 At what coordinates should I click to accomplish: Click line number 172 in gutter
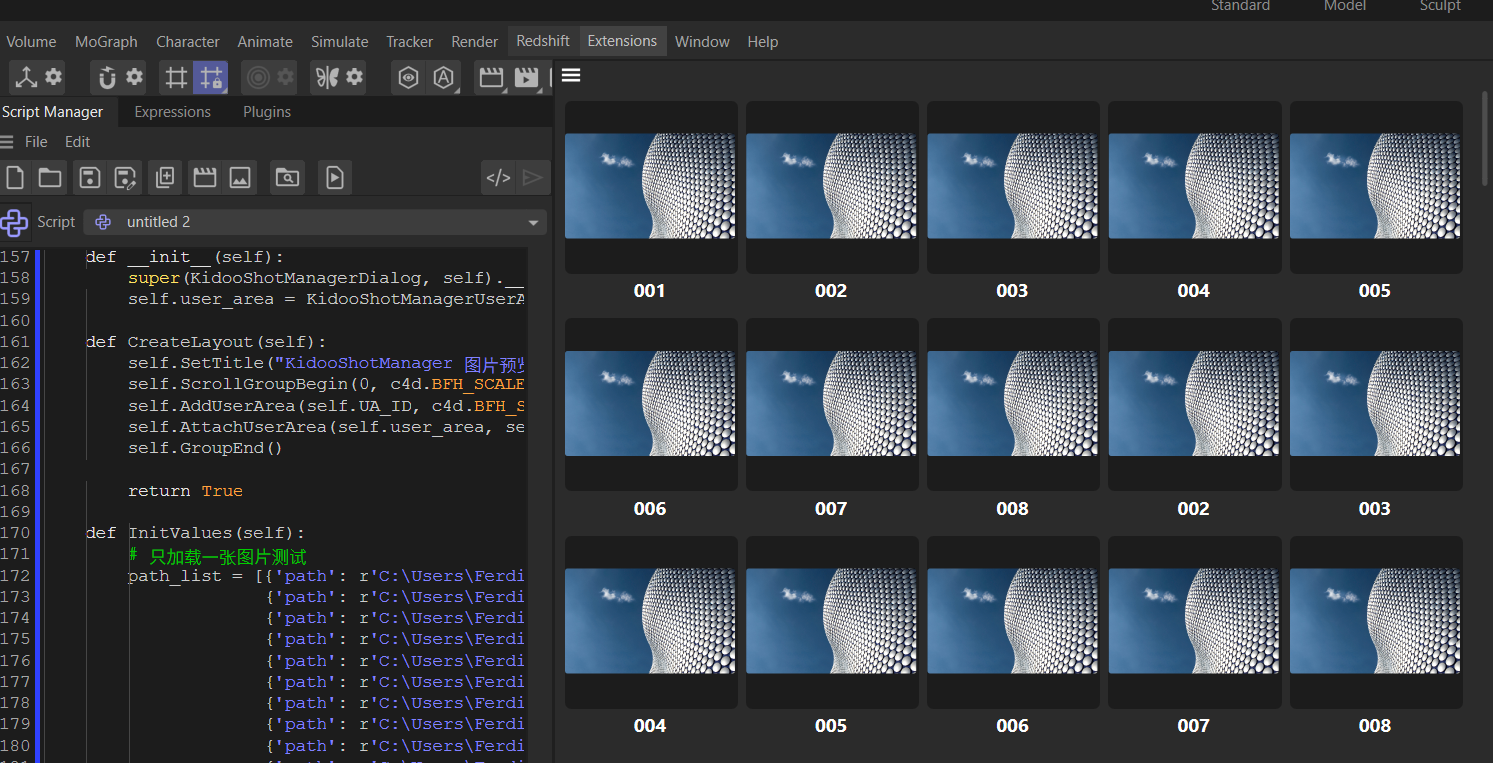click(x=15, y=576)
